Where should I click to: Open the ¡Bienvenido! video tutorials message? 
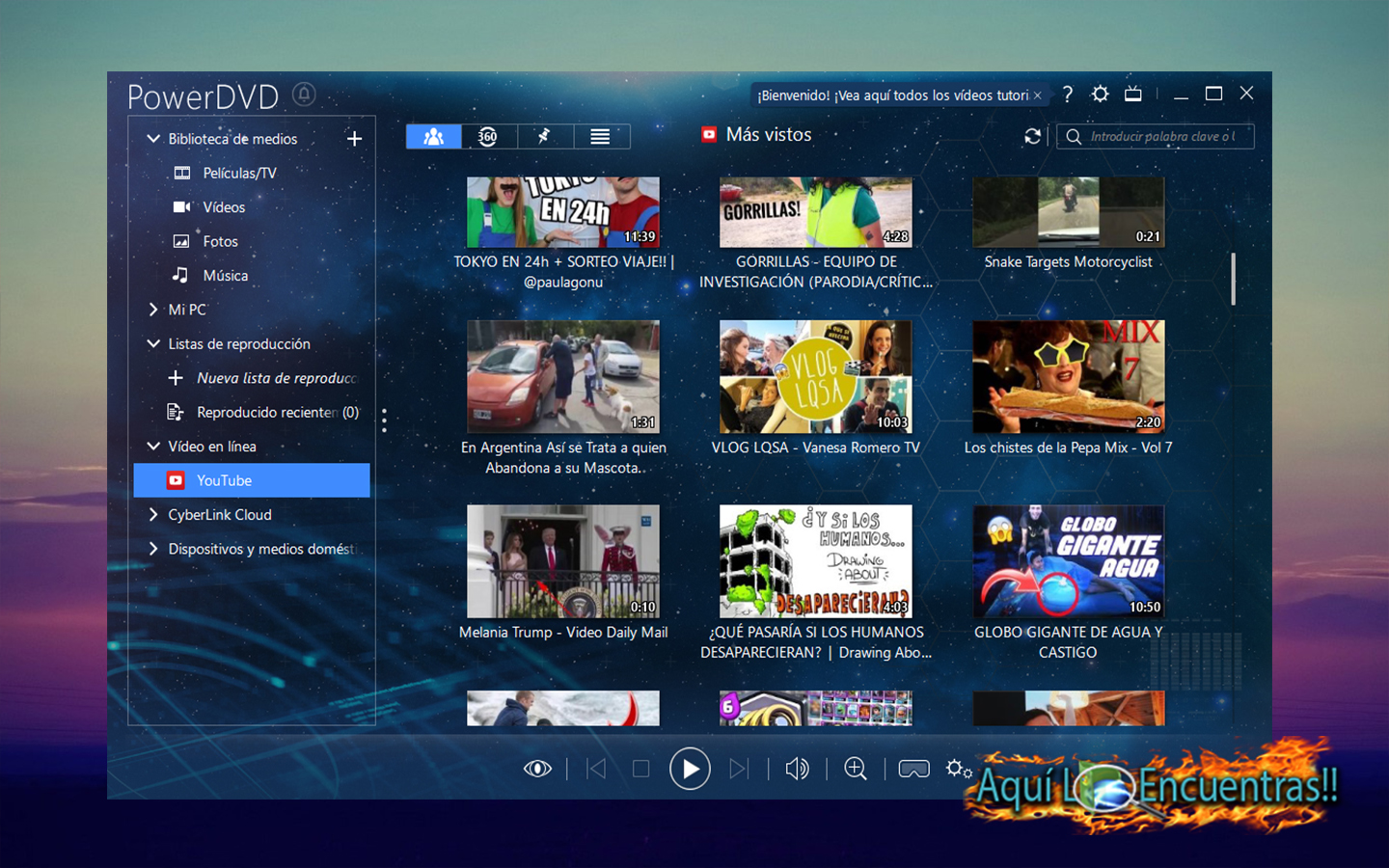tap(893, 95)
